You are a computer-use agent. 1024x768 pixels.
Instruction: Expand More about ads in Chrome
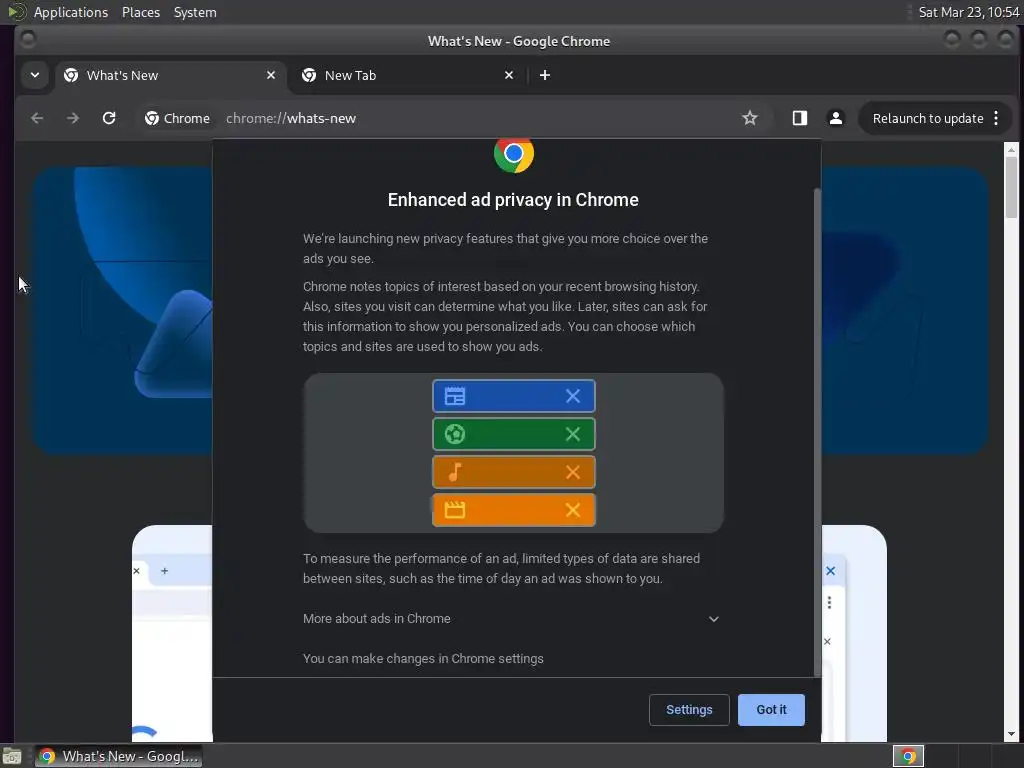pos(511,618)
